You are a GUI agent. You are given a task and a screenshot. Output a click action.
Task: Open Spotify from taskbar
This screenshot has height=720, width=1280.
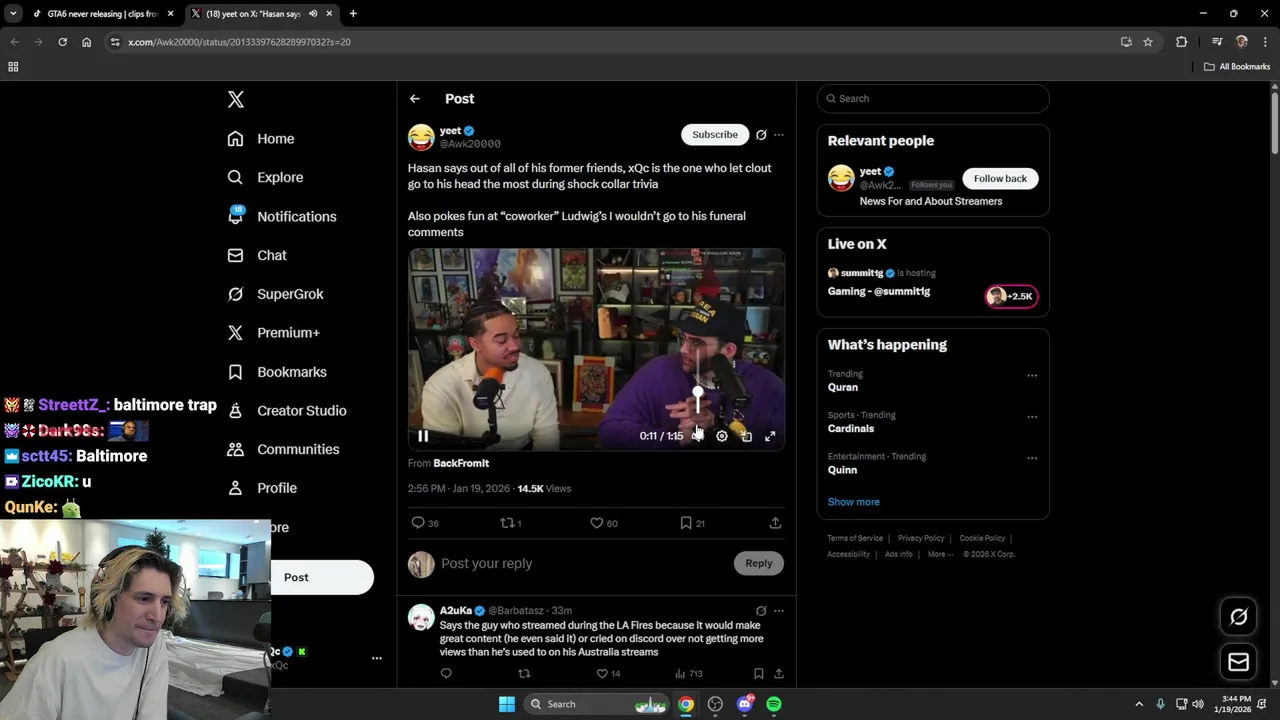point(774,704)
